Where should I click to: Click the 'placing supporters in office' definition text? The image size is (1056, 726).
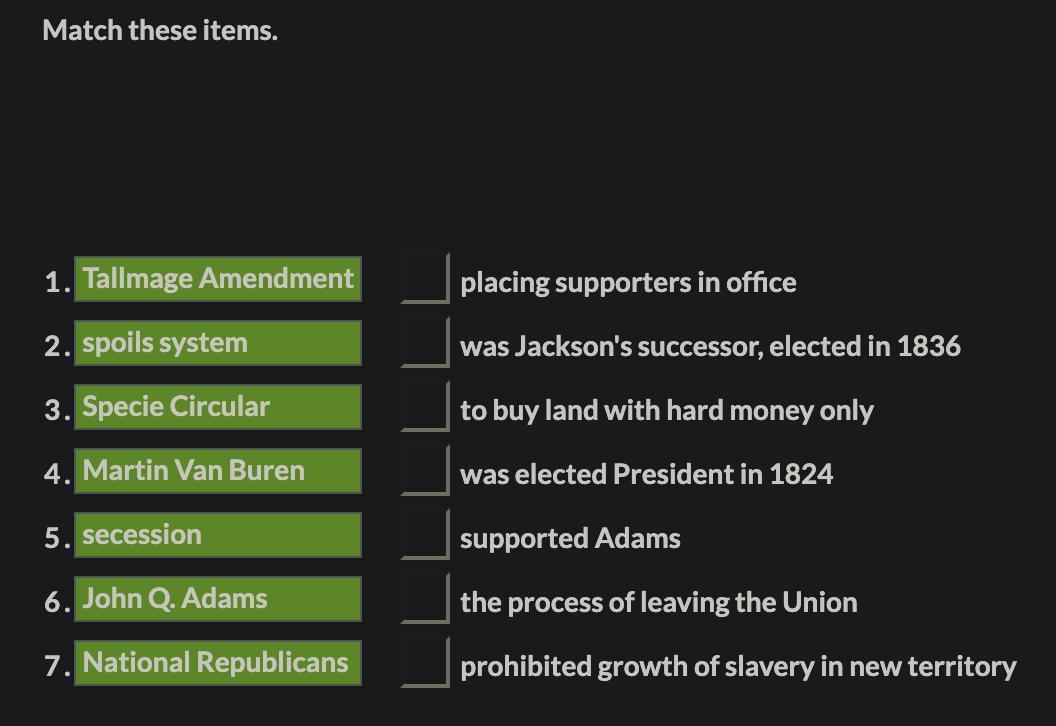point(628,283)
